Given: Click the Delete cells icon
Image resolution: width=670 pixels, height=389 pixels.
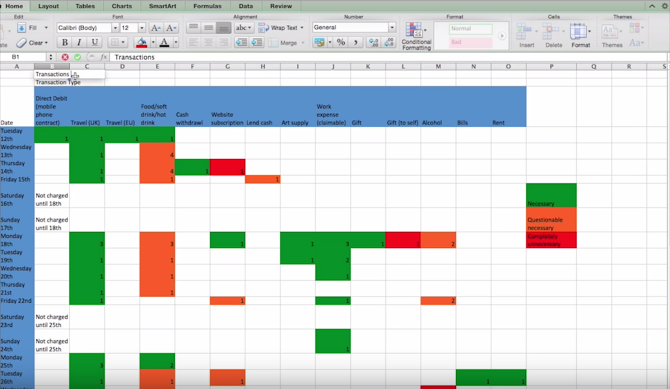Looking at the screenshot, I should [x=553, y=35].
